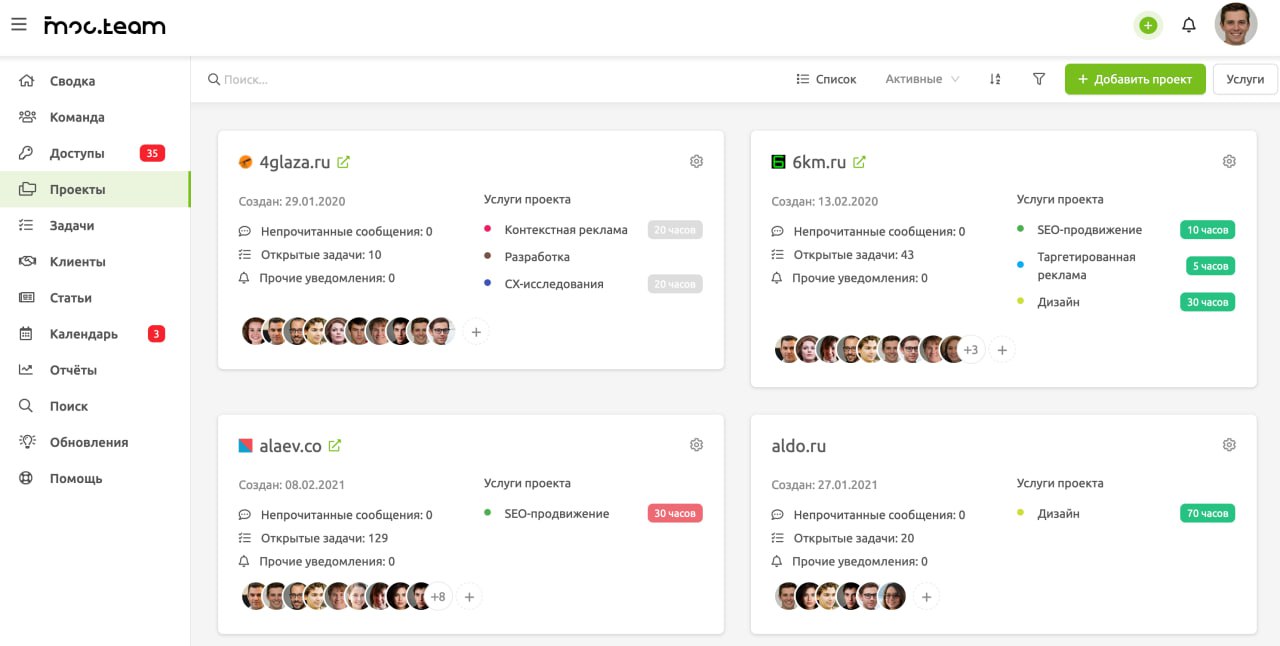Open external link icon next to 6km.ru

(859, 162)
